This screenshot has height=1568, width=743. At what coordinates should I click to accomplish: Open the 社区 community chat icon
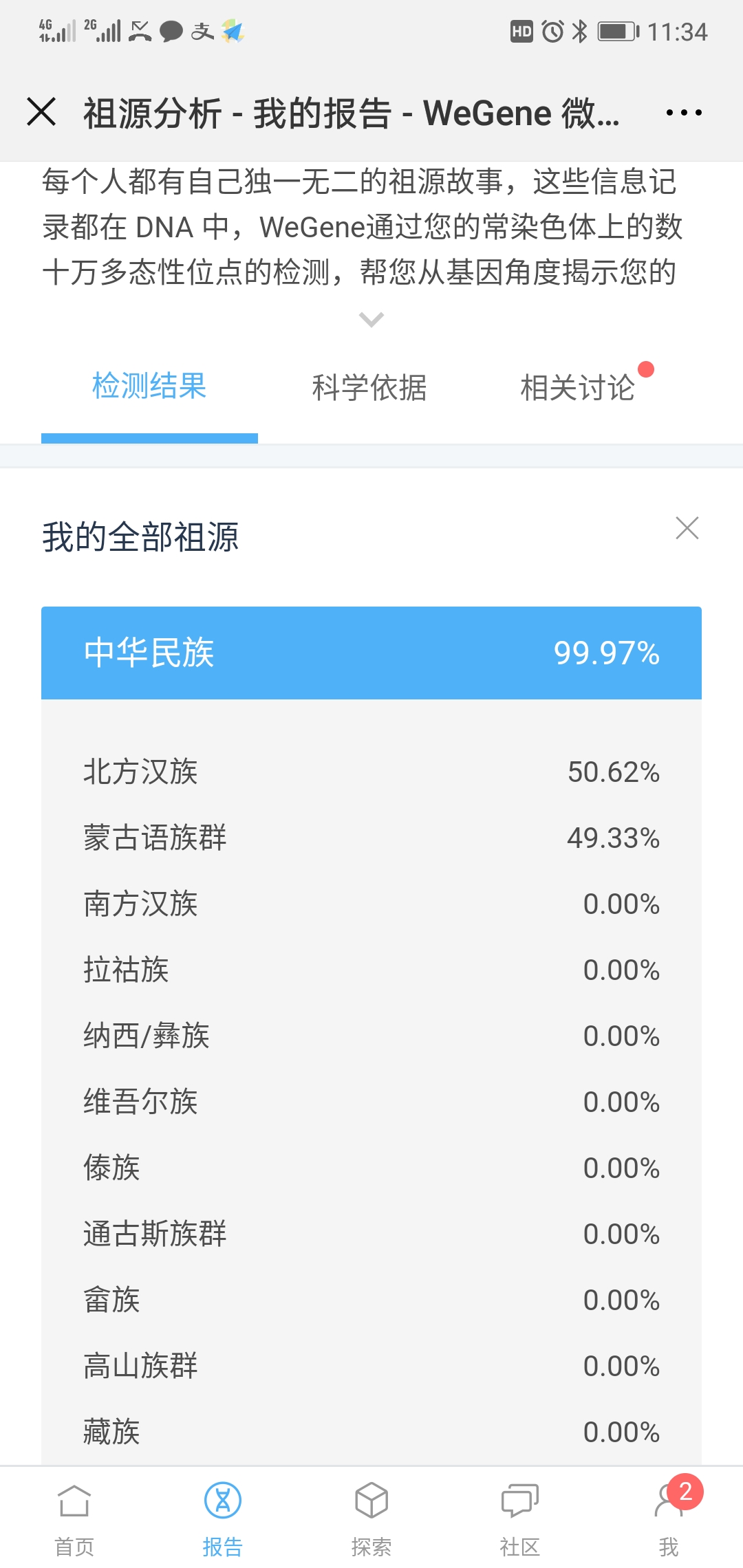520,1500
